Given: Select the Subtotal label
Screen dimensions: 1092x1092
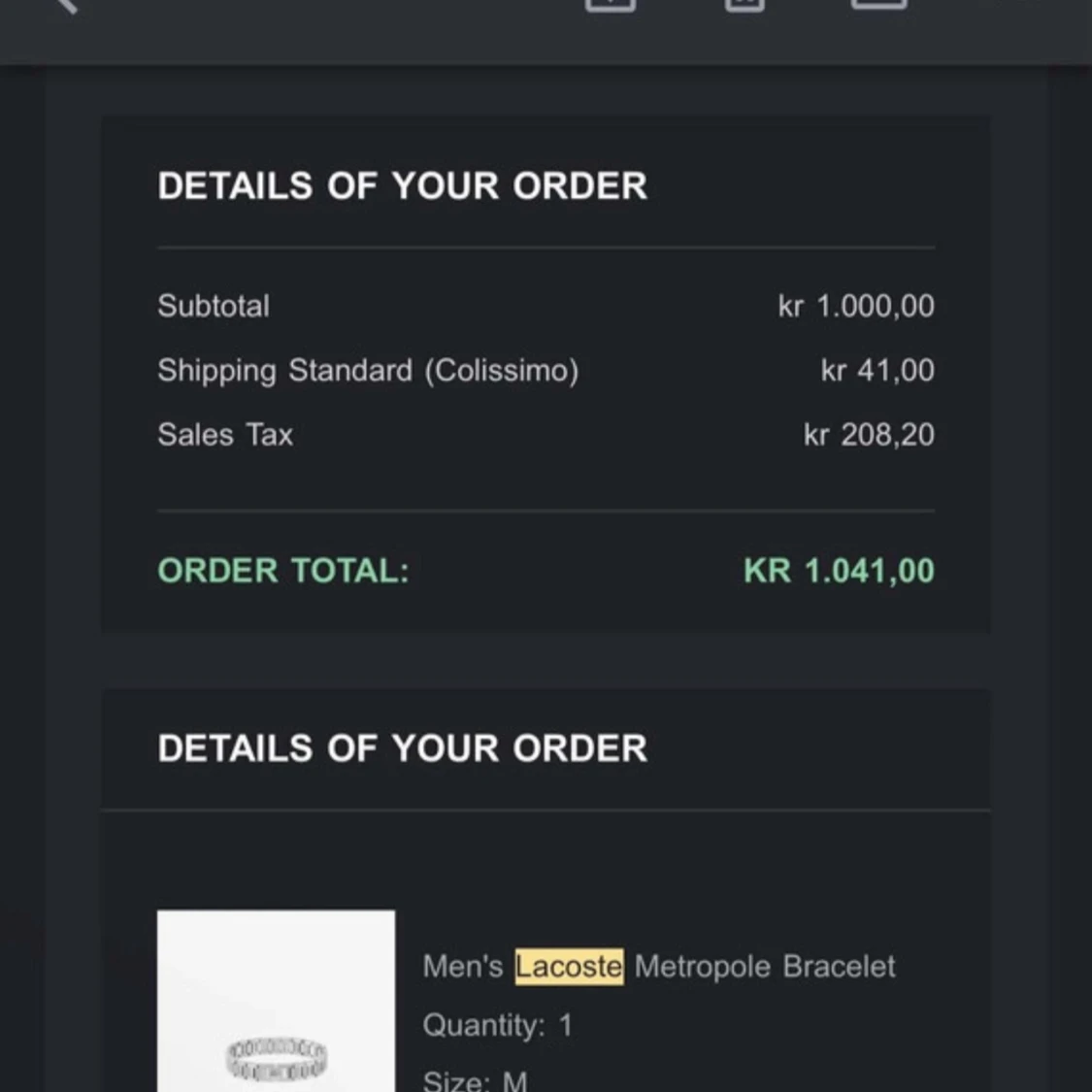Looking at the screenshot, I should [x=214, y=306].
